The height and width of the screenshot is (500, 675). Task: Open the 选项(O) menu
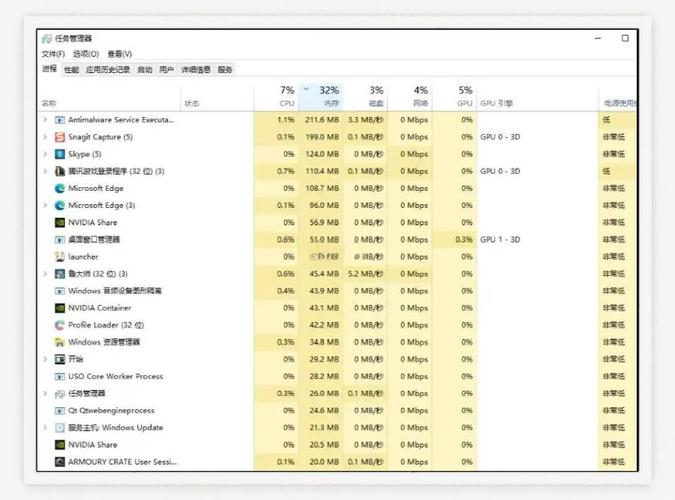click(86, 54)
